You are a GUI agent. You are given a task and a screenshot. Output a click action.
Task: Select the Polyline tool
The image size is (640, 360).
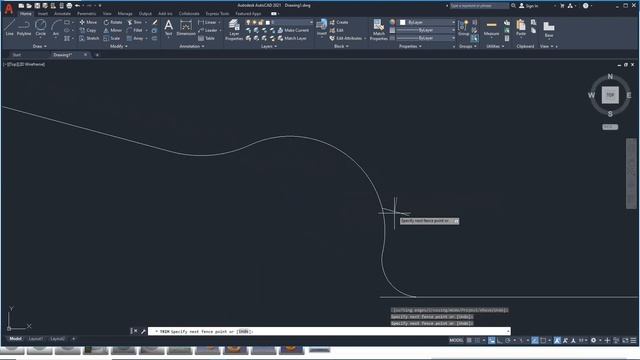pos(24,28)
